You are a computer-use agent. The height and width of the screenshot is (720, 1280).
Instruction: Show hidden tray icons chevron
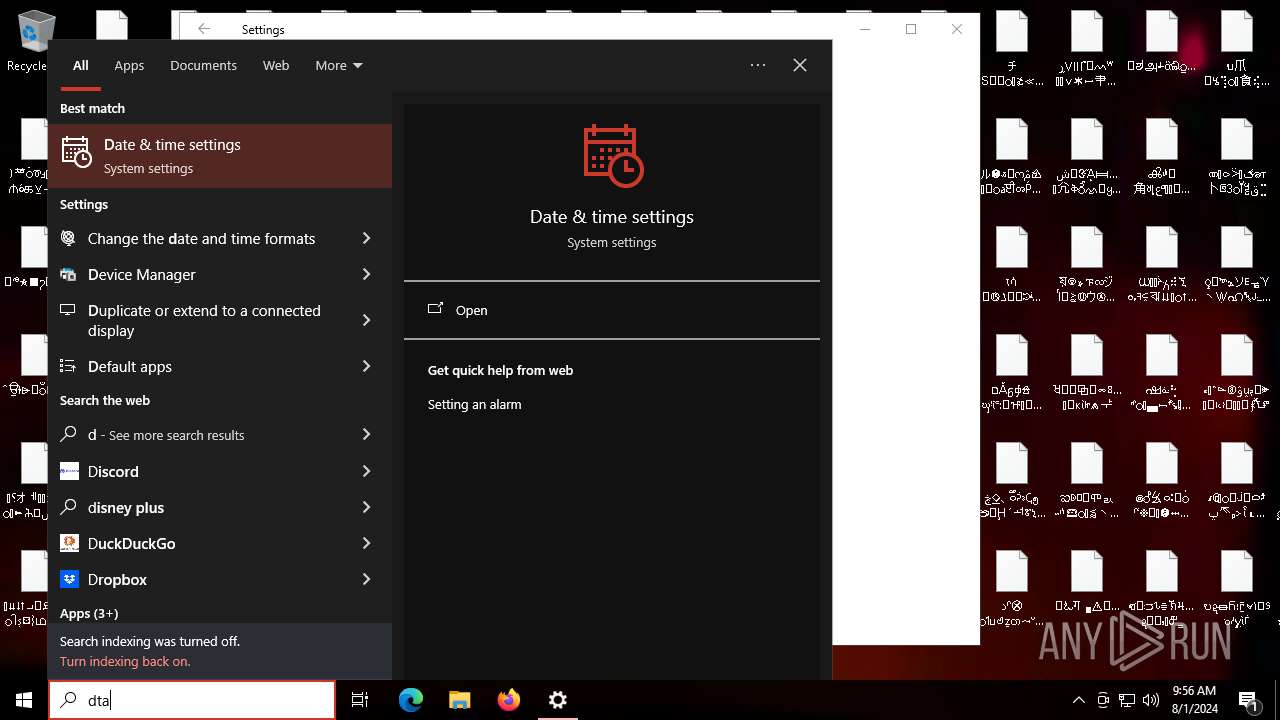[x=1078, y=700]
